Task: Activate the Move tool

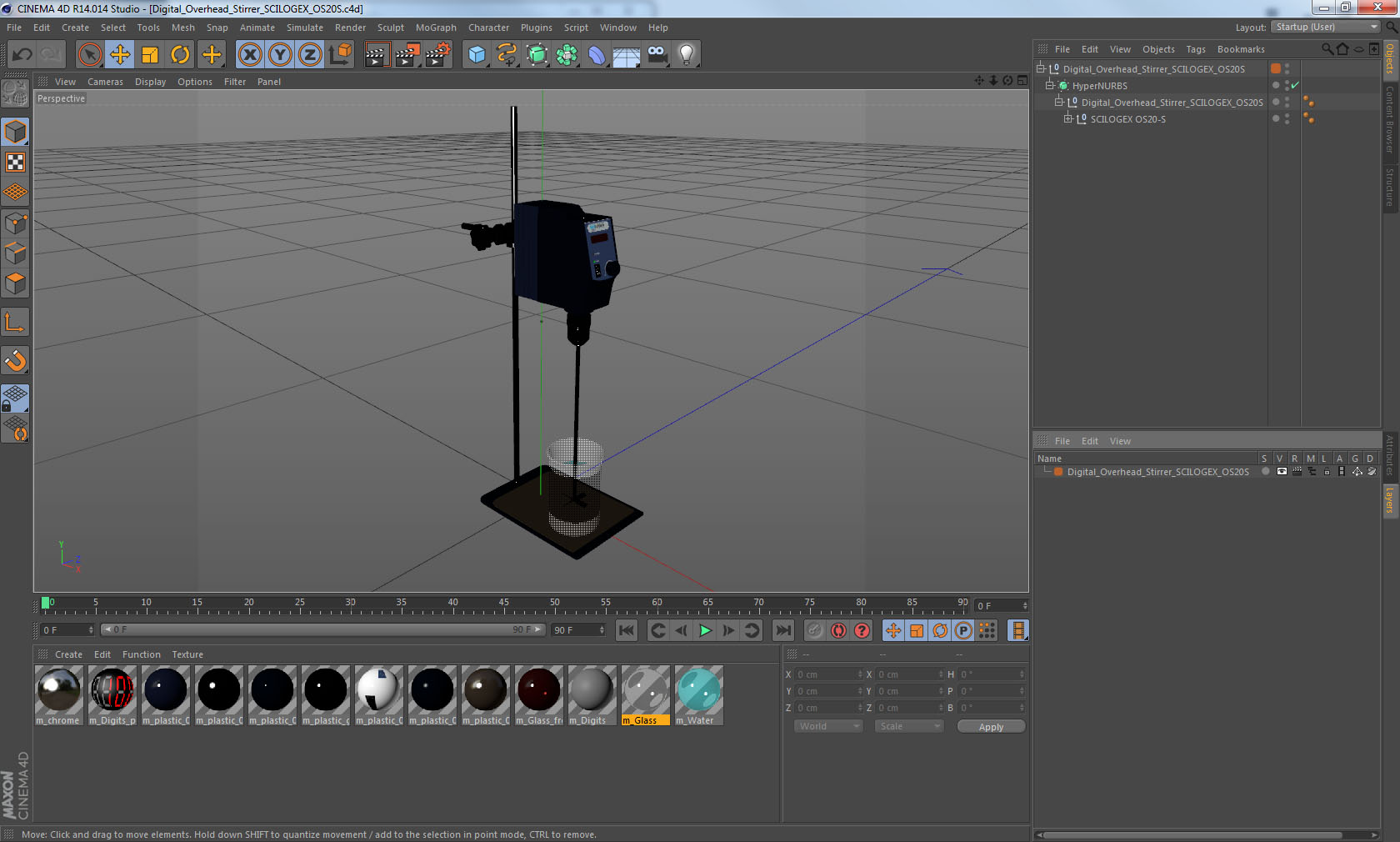Action: pos(120,55)
